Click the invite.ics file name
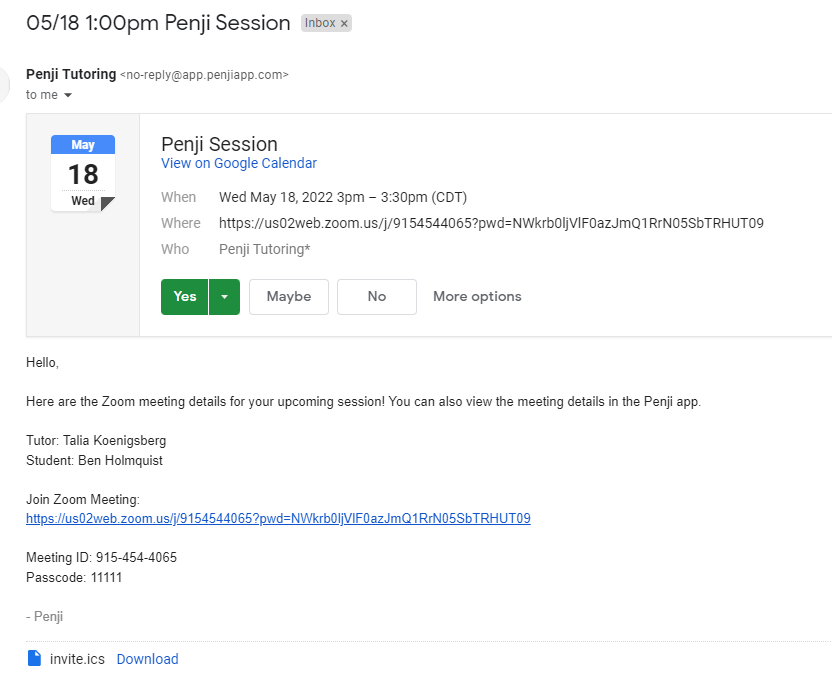The width and height of the screenshot is (832, 687). [77, 659]
